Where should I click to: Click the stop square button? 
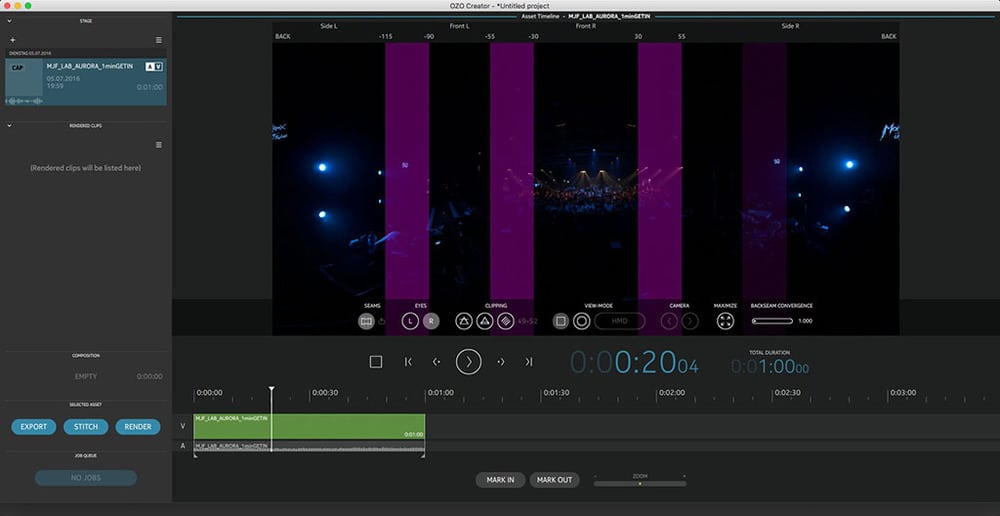(x=376, y=362)
